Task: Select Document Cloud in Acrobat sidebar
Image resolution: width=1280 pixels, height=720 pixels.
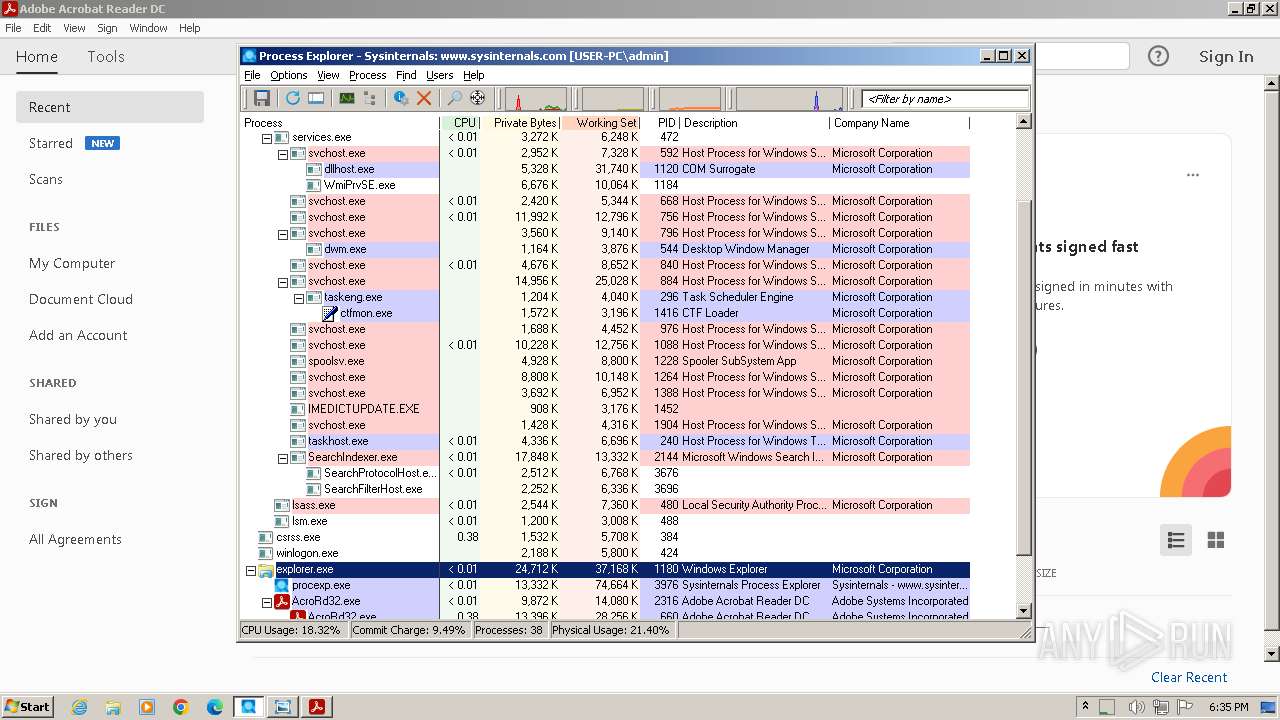Action: pos(81,299)
